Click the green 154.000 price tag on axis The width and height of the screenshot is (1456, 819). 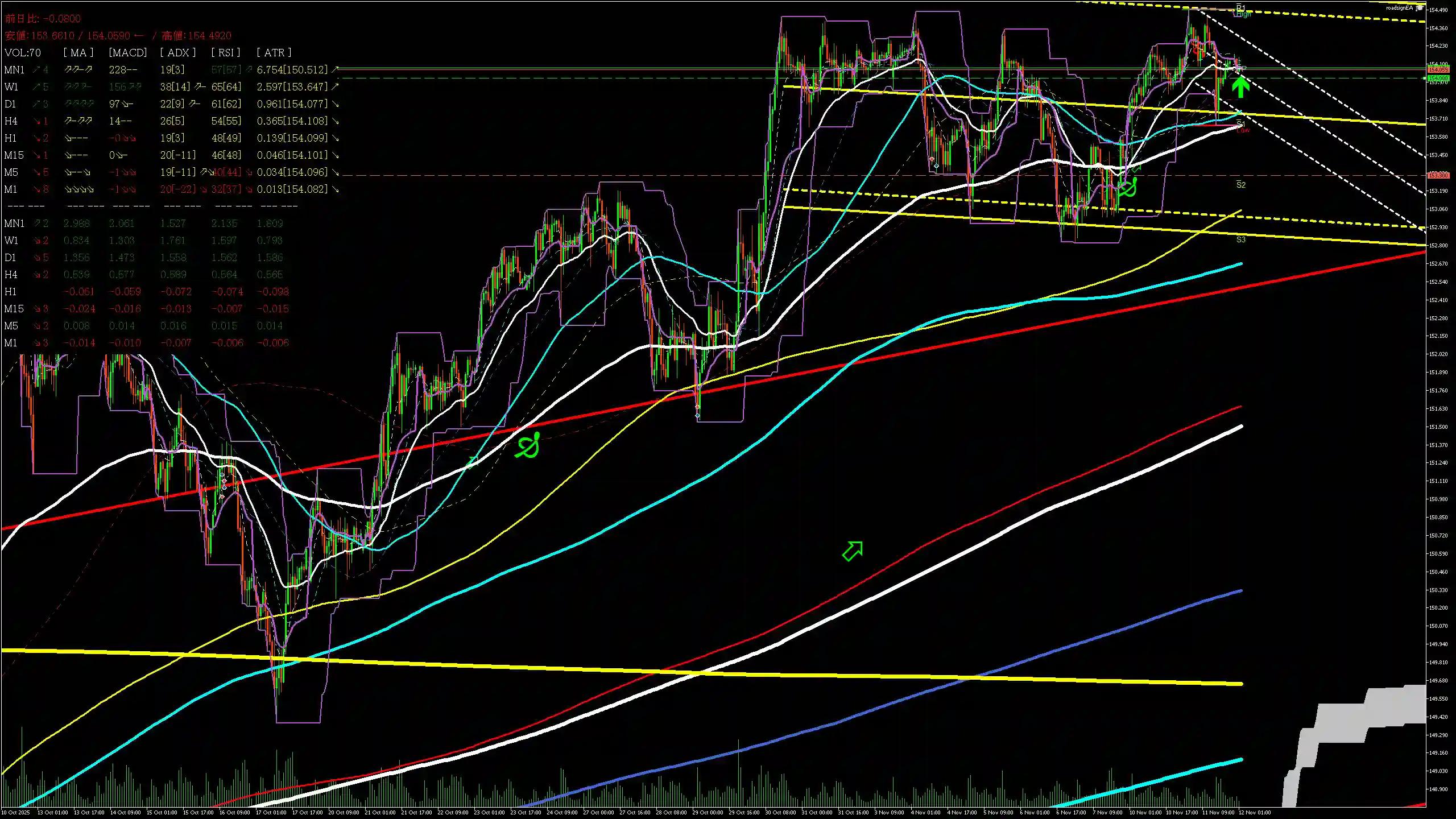[x=1438, y=78]
